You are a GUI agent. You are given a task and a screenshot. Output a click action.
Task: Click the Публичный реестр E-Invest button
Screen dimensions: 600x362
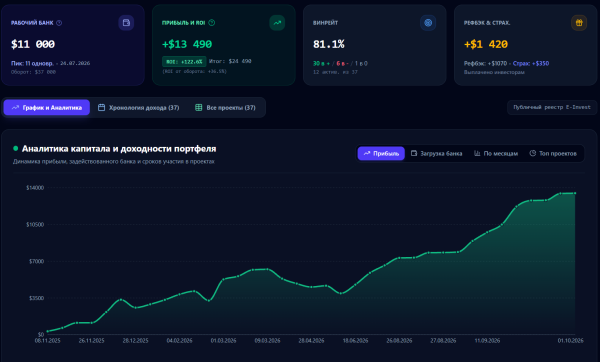coord(552,108)
